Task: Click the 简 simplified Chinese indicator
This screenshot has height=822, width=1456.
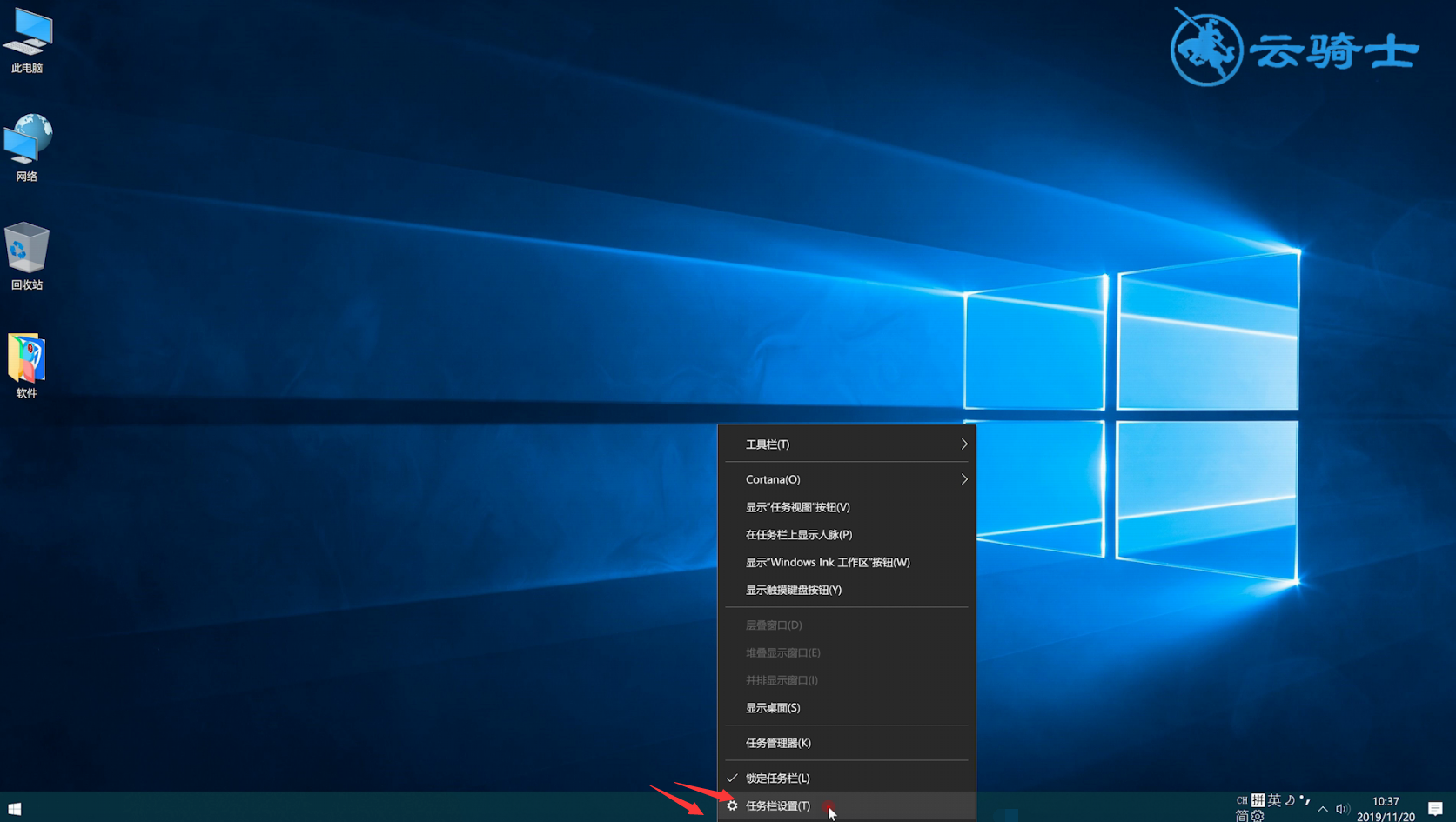Action: (x=1242, y=816)
